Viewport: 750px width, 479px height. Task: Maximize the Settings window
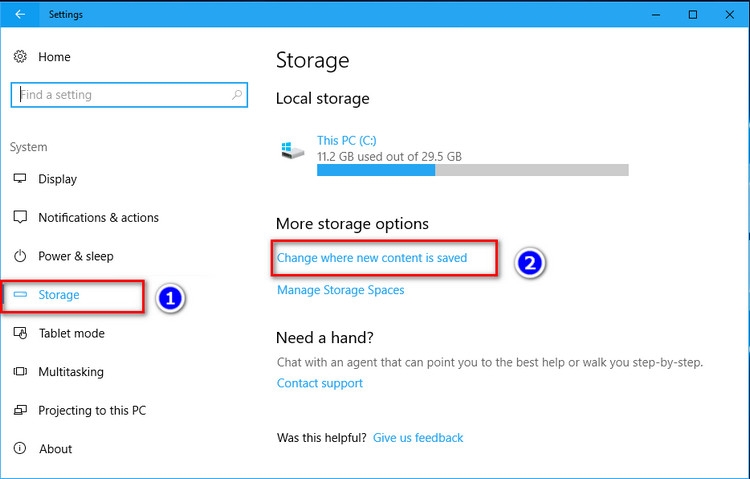point(693,14)
